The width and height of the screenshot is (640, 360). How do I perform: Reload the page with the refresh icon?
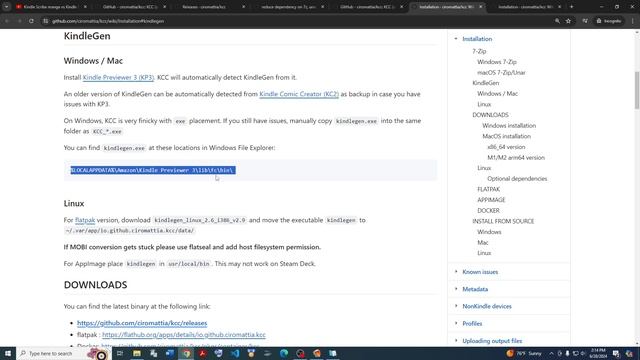click(31, 21)
